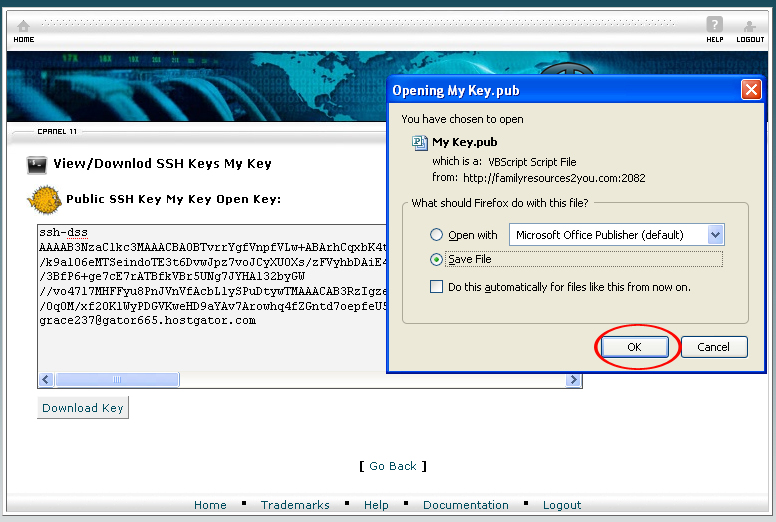Image resolution: width=776 pixels, height=522 pixels.
Task: Open the footer Trademarks link
Action: point(295,505)
